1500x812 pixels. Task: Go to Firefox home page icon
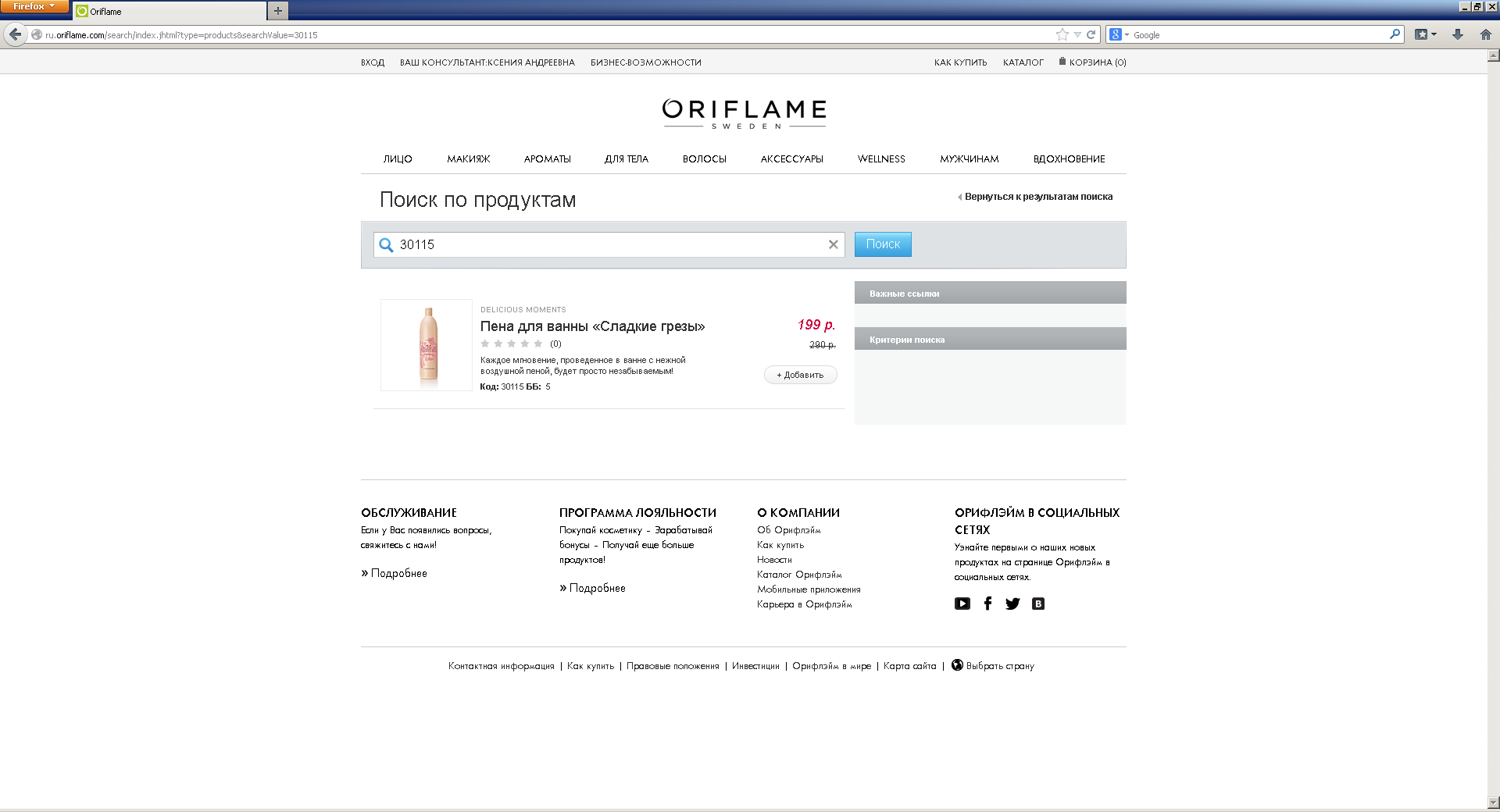pyautogui.click(x=1486, y=34)
